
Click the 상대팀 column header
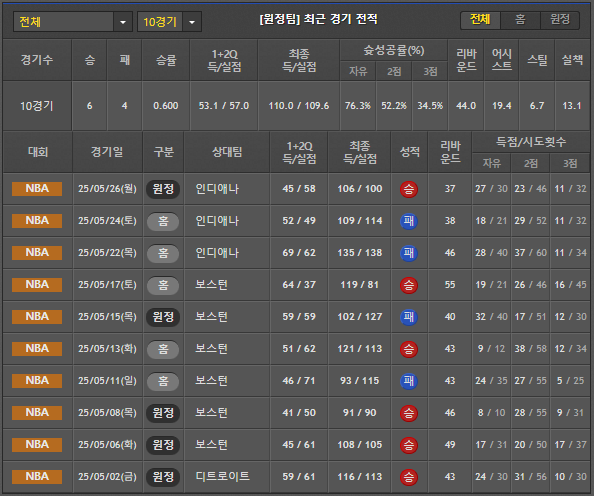(x=227, y=152)
